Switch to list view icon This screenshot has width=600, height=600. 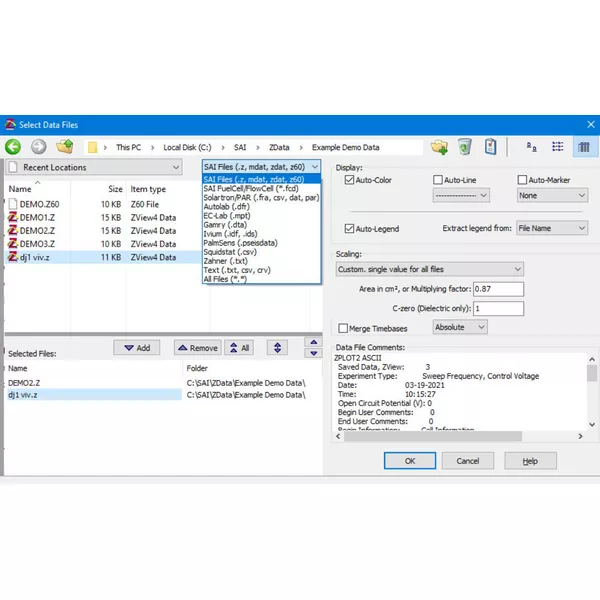point(558,147)
